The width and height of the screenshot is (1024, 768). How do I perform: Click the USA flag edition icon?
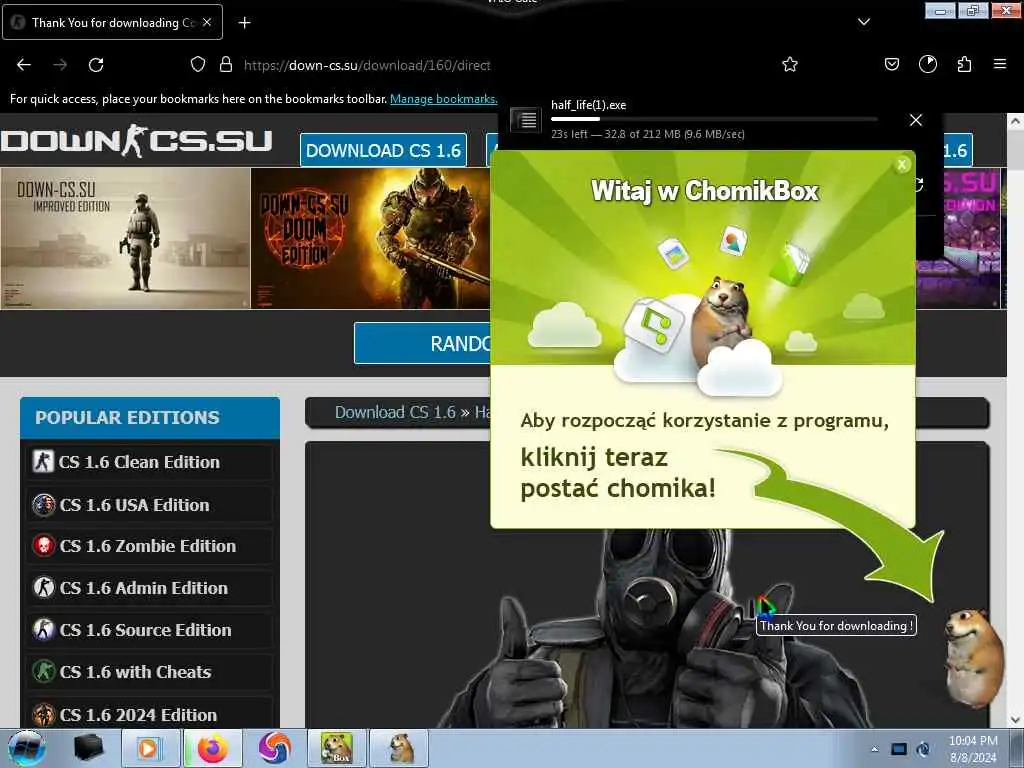pos(44,505)
